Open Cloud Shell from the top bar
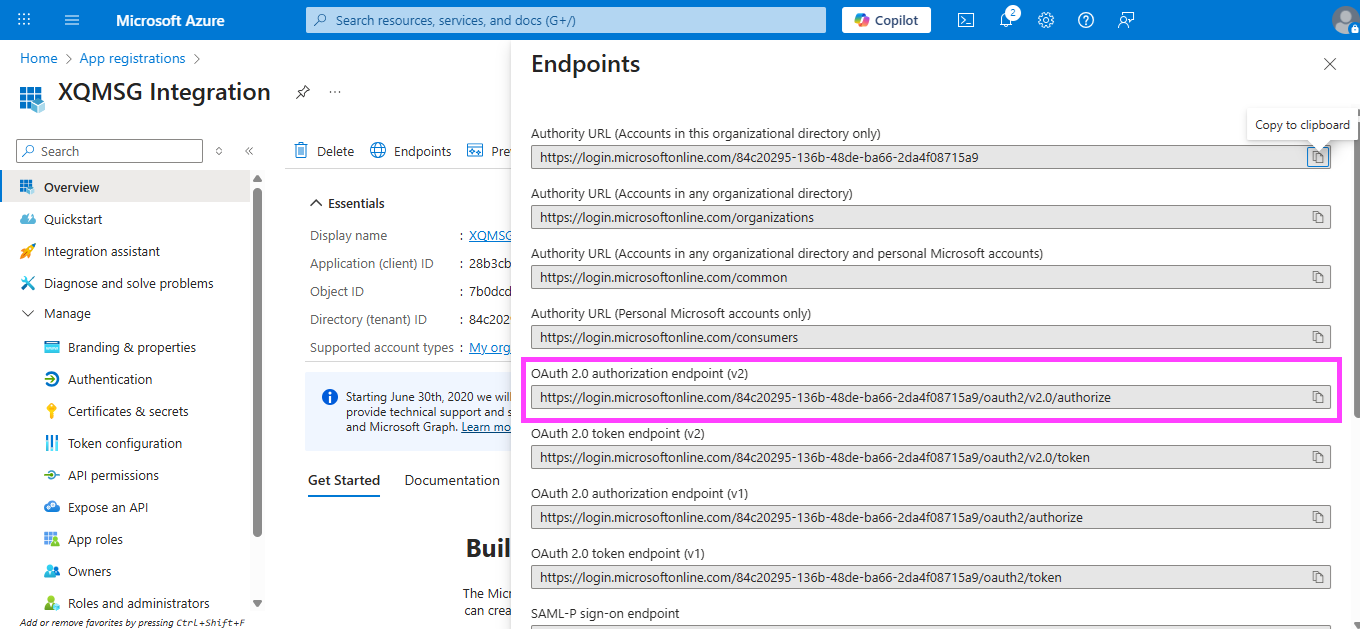The image size is (1360, 629). 966,20
